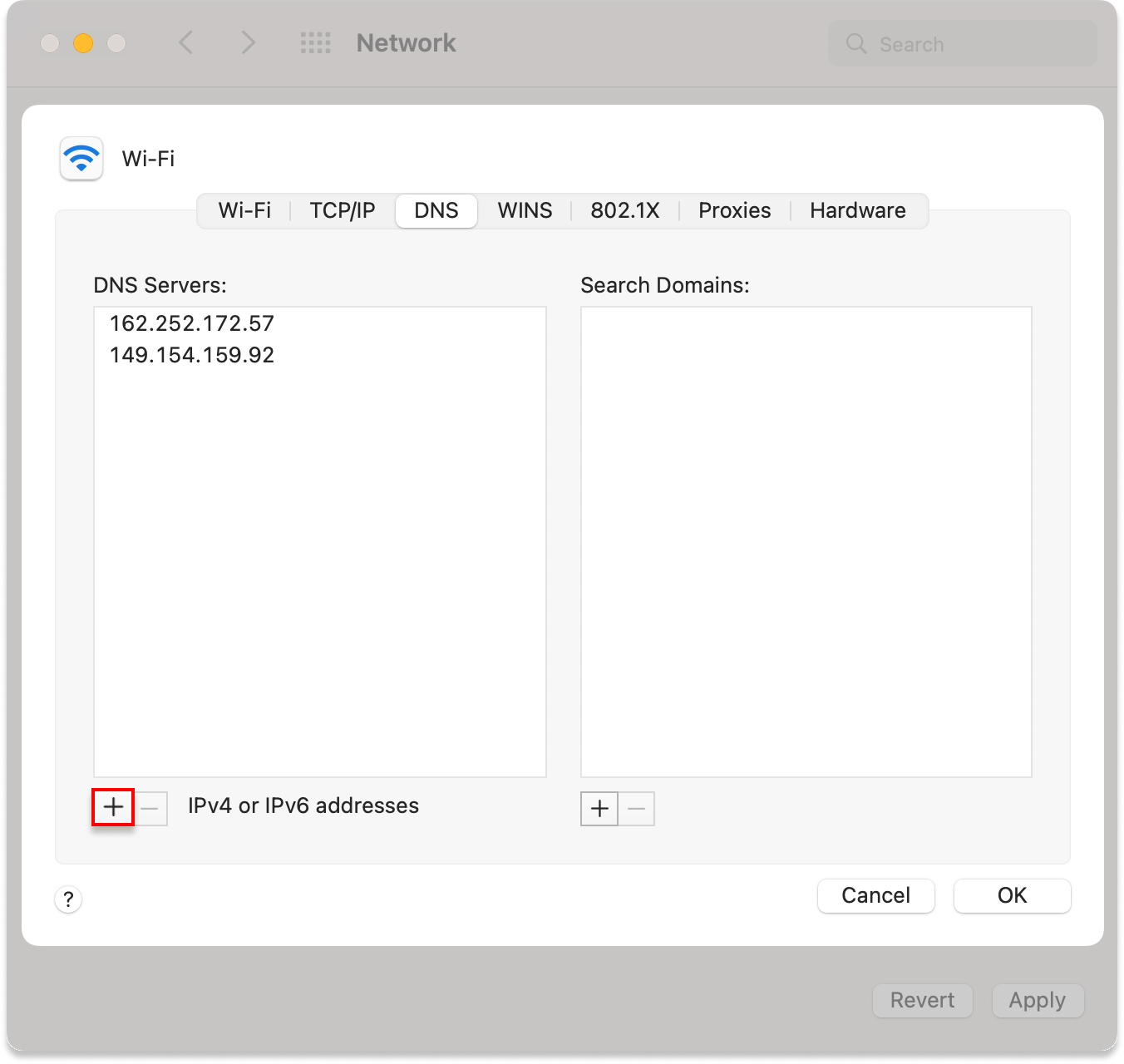The image size is (1124, 1064).
Task: Select the WINS tab
Action: click(525, 211)
